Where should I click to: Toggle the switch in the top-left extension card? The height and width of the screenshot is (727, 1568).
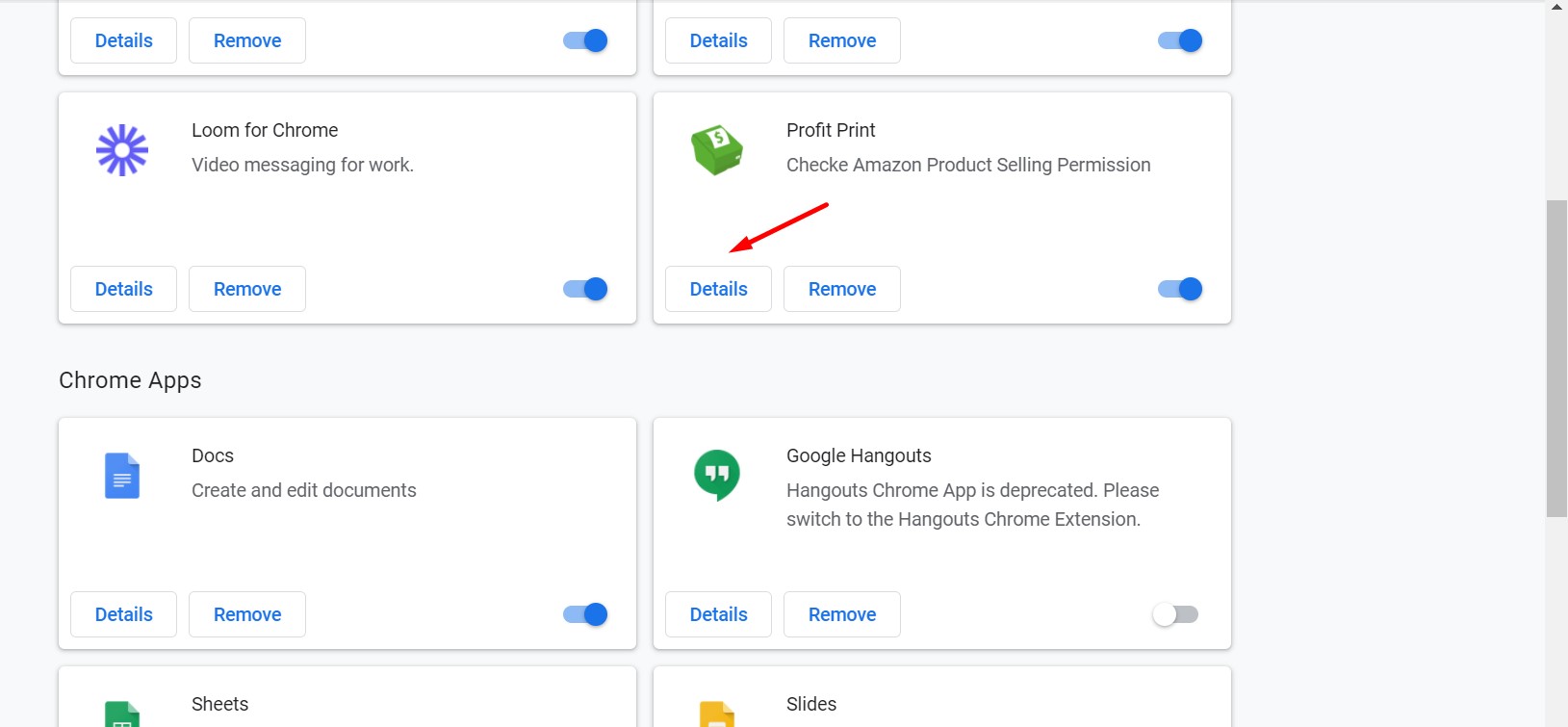[585, 40]
